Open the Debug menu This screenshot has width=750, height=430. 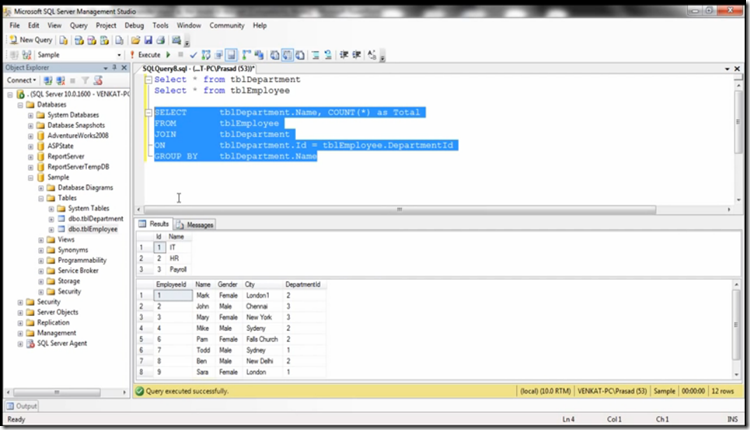(x=134, y=25)
